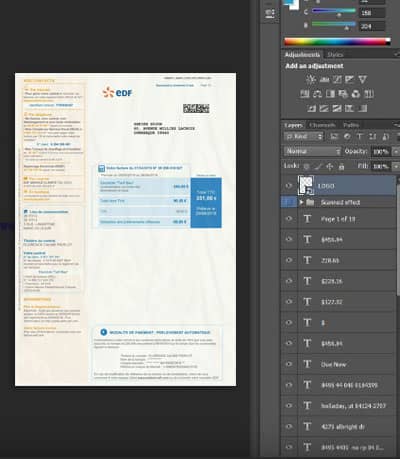Expand the Scanned effect layer group
The width and height of the screenshot is (400, 459).
301,202
